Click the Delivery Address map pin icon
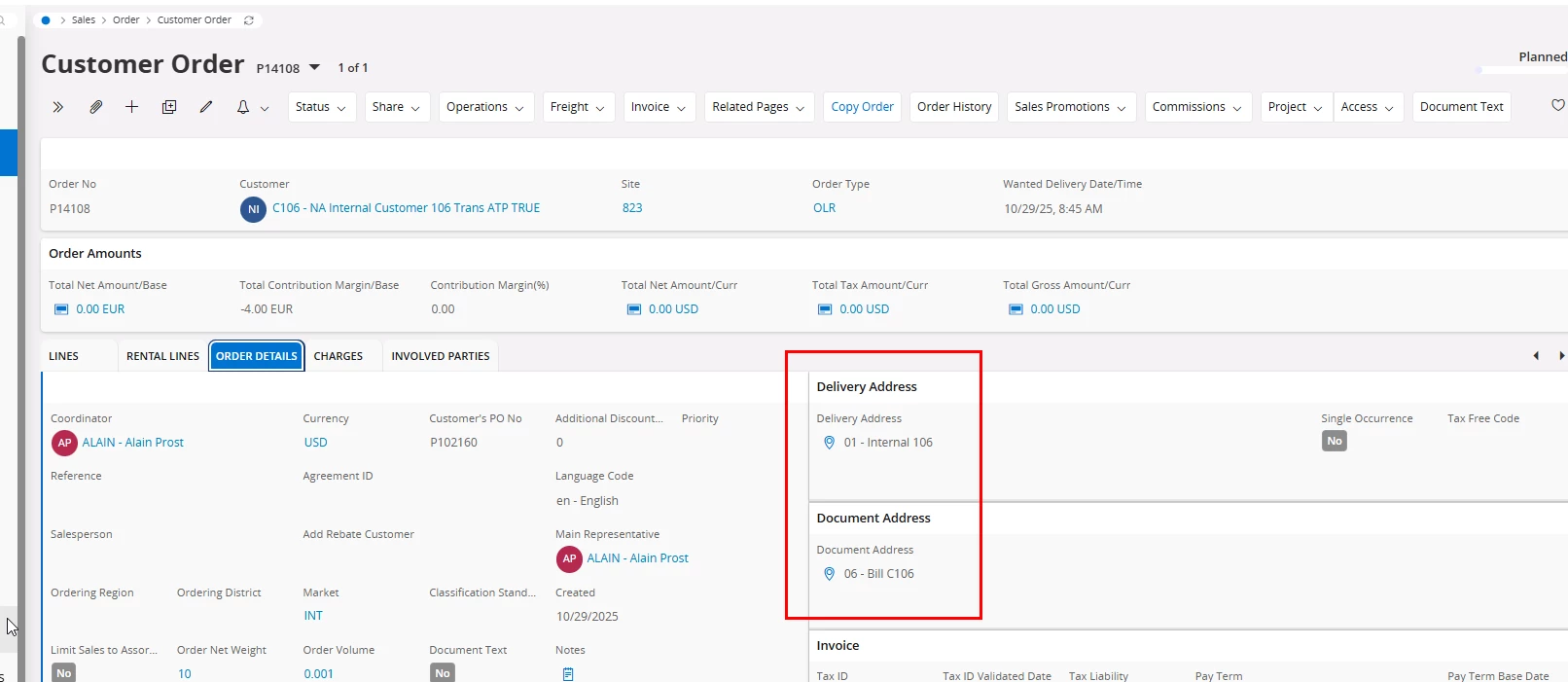This screenshot has width=1568, height=682. coord(829,443)
